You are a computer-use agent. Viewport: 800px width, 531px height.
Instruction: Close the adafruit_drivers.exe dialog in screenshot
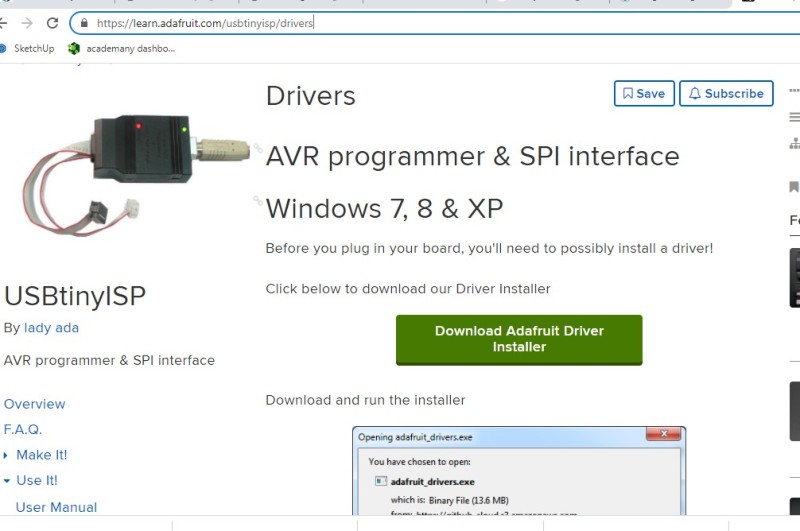(x=663, y=434)
